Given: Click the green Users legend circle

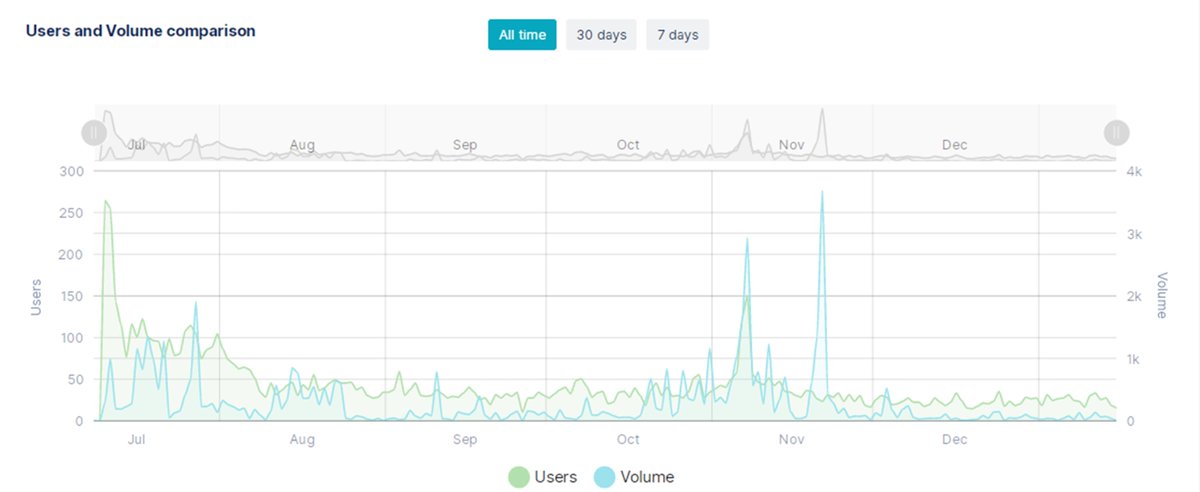Looking at the screenshot, I should point(519,477).
